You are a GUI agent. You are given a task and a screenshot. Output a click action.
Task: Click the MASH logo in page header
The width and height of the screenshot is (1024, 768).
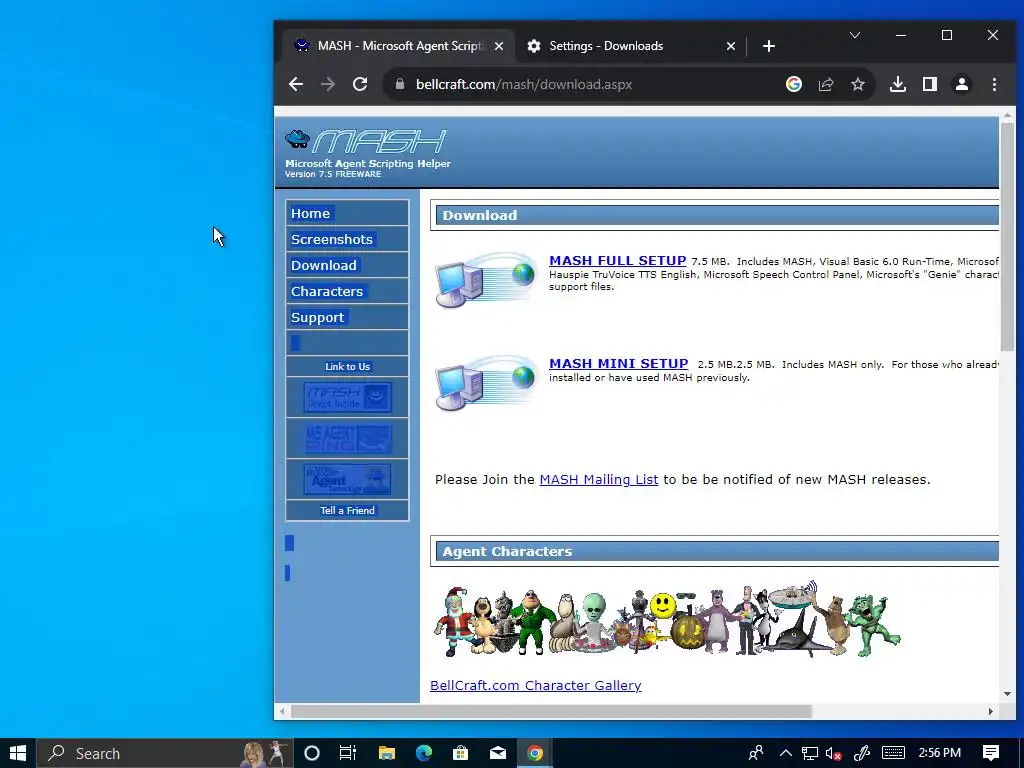tap(366, 140)
